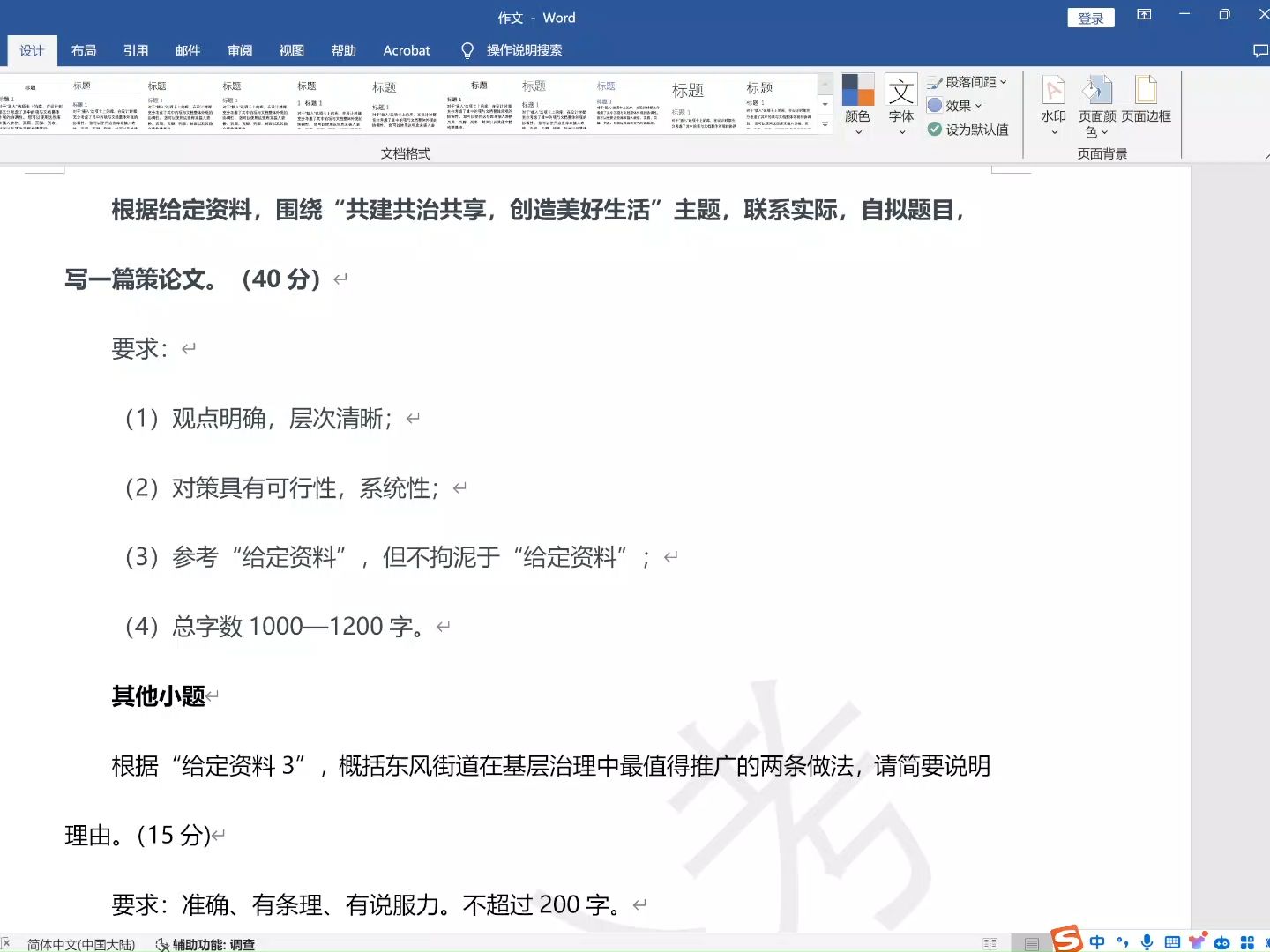Viewport: 1270px width, 952px height.
Task: Toggle Sogou Chinese/English mode (中)
Action: 1097,941
